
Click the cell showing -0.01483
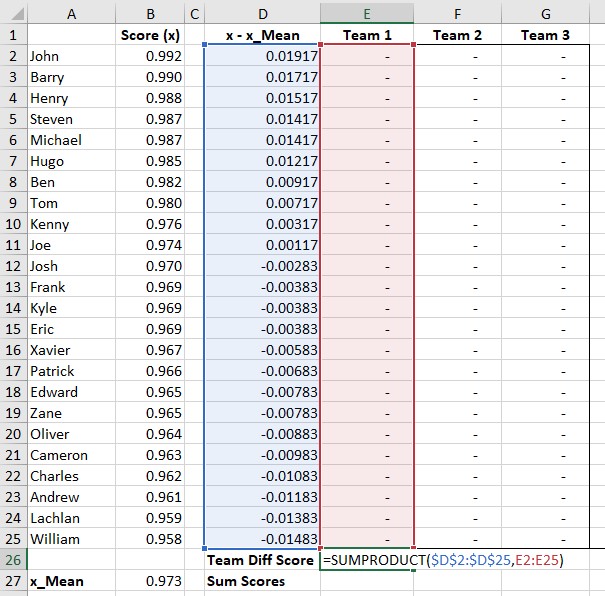(262, 539)
